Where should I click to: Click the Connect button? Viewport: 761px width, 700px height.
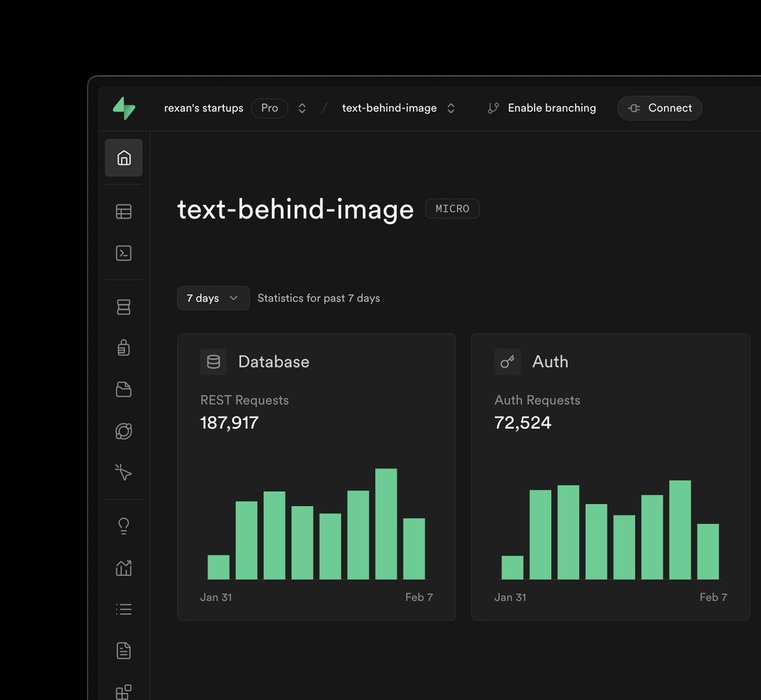pos(660,108)
